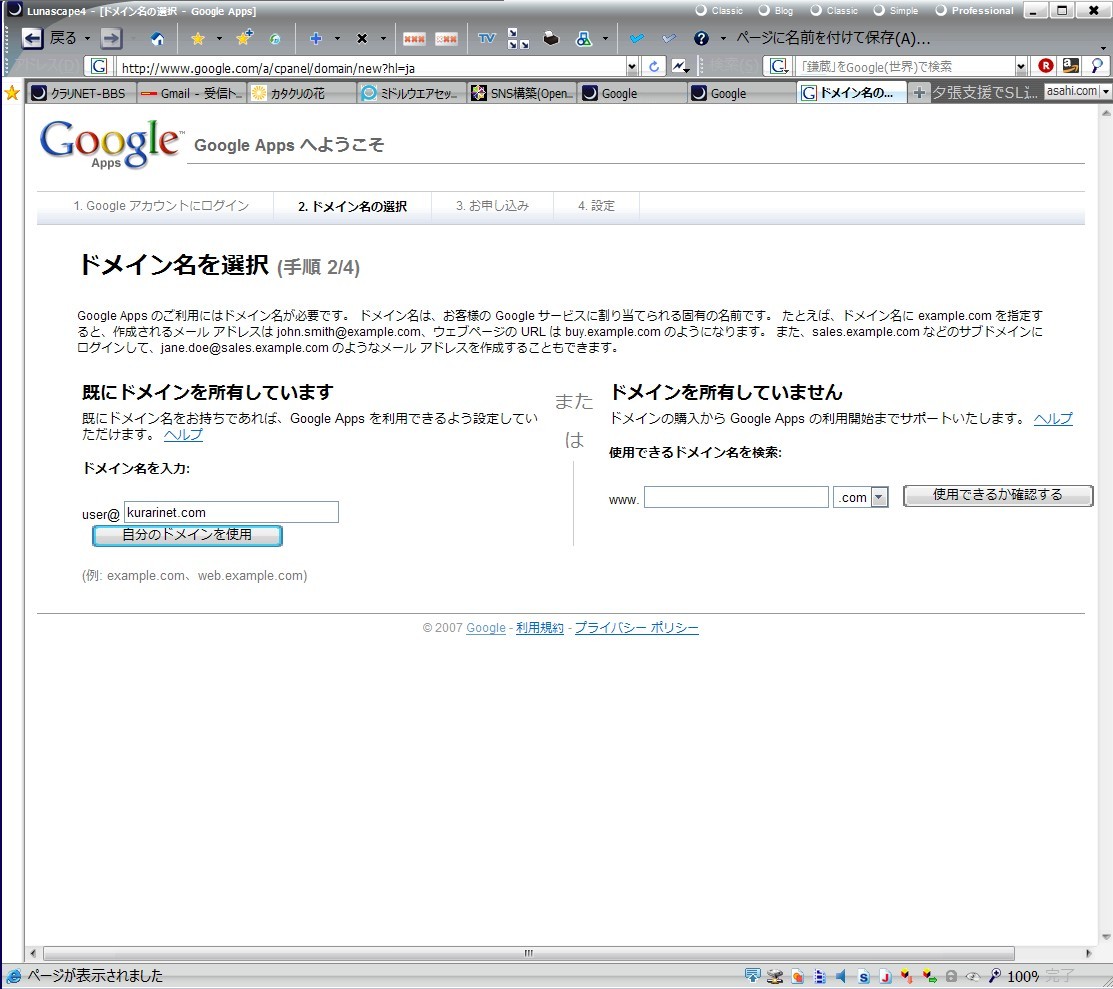This screenshot has width=1113, height=989.
Task: Open the プライバシー ポリシー footer link
Action: pos(636,628)
